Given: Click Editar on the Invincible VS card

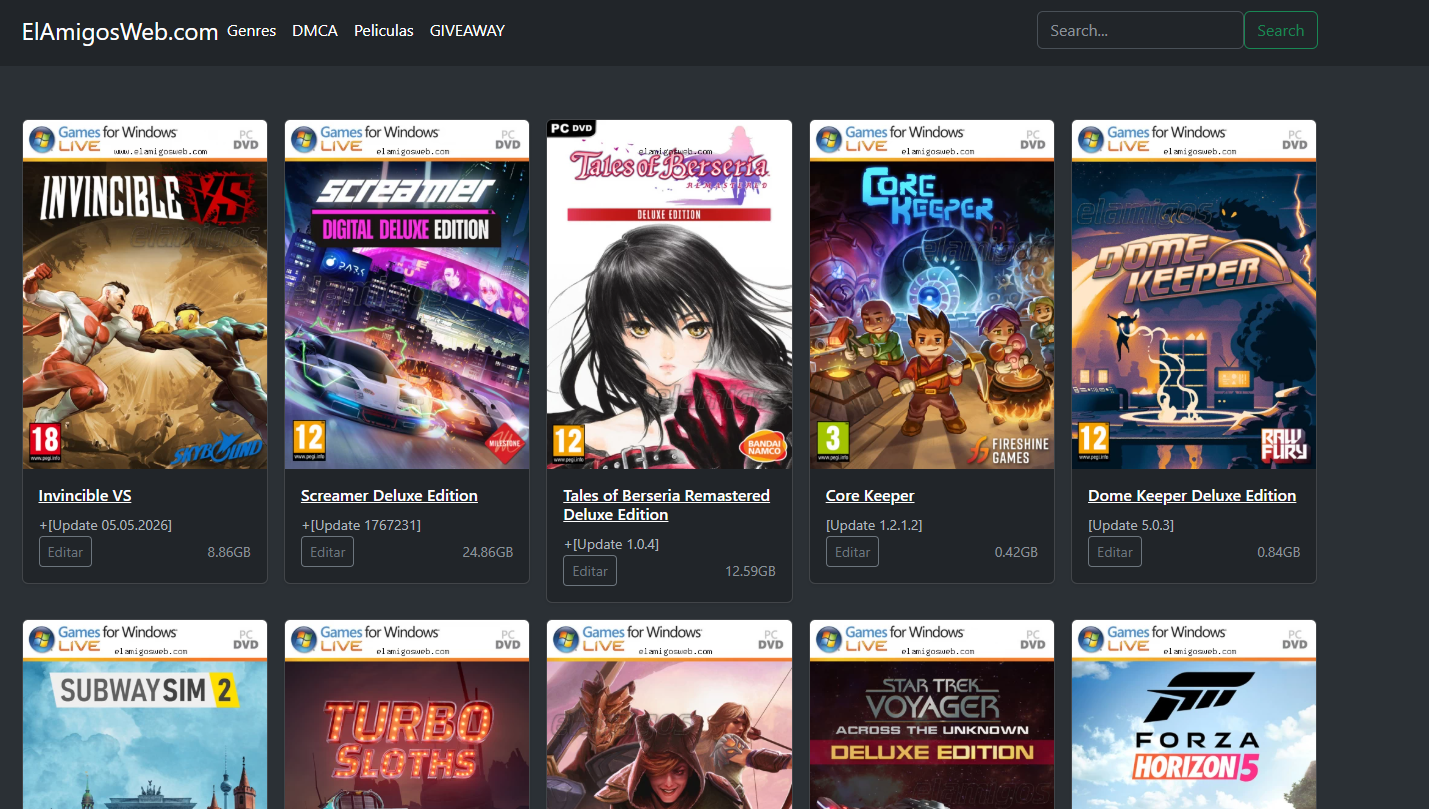Looking at the screenshot, I should (65, 552).
